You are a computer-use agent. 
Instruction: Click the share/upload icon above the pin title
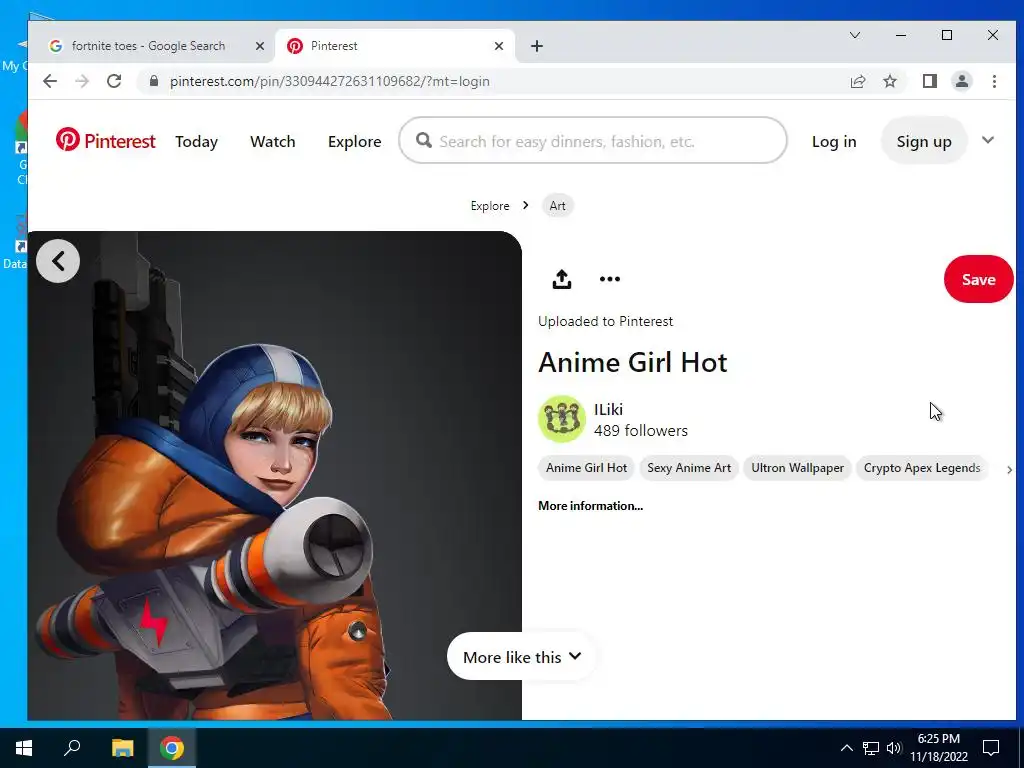click(x=562, y=279)
